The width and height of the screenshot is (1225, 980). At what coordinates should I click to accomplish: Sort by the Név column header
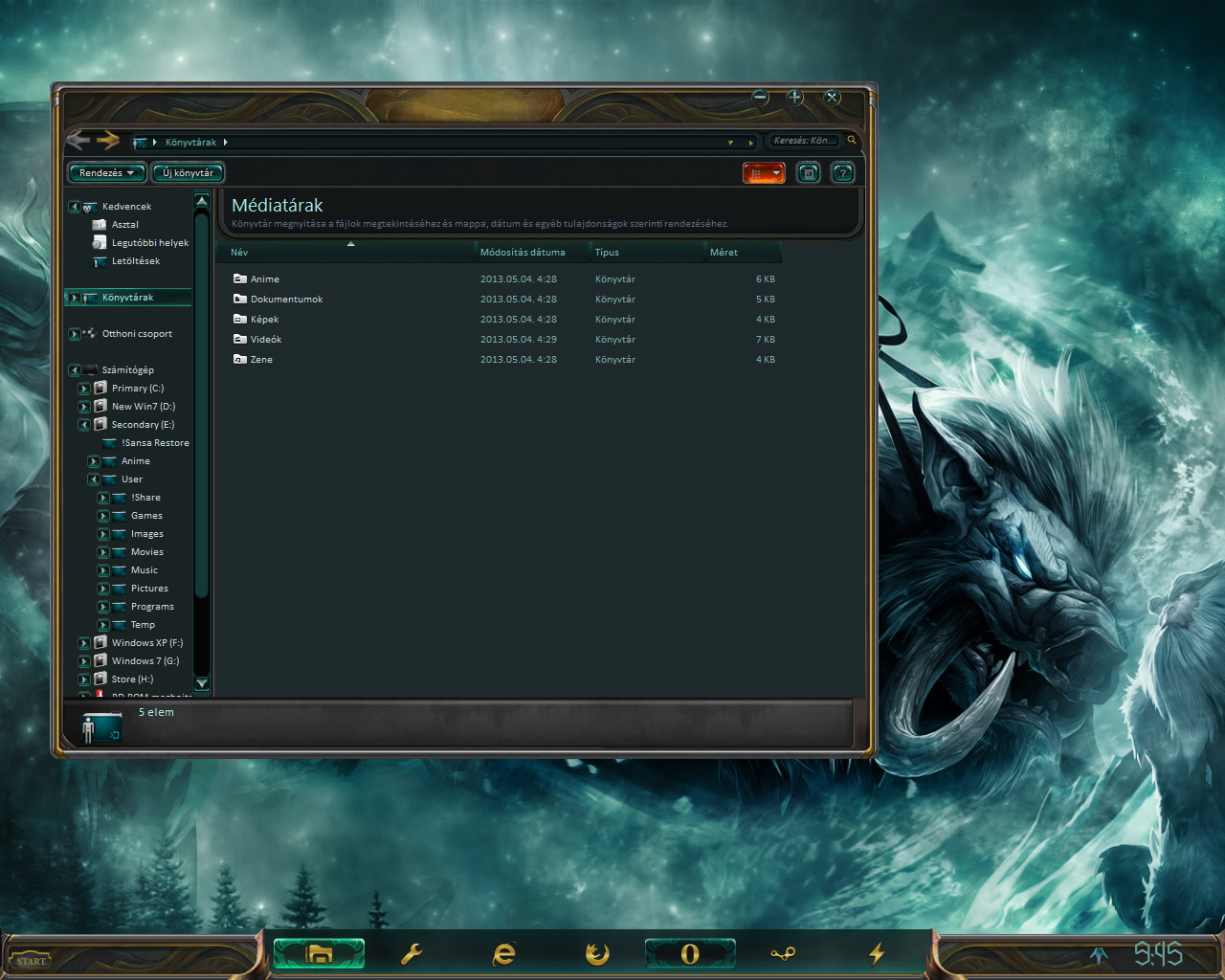345,253
